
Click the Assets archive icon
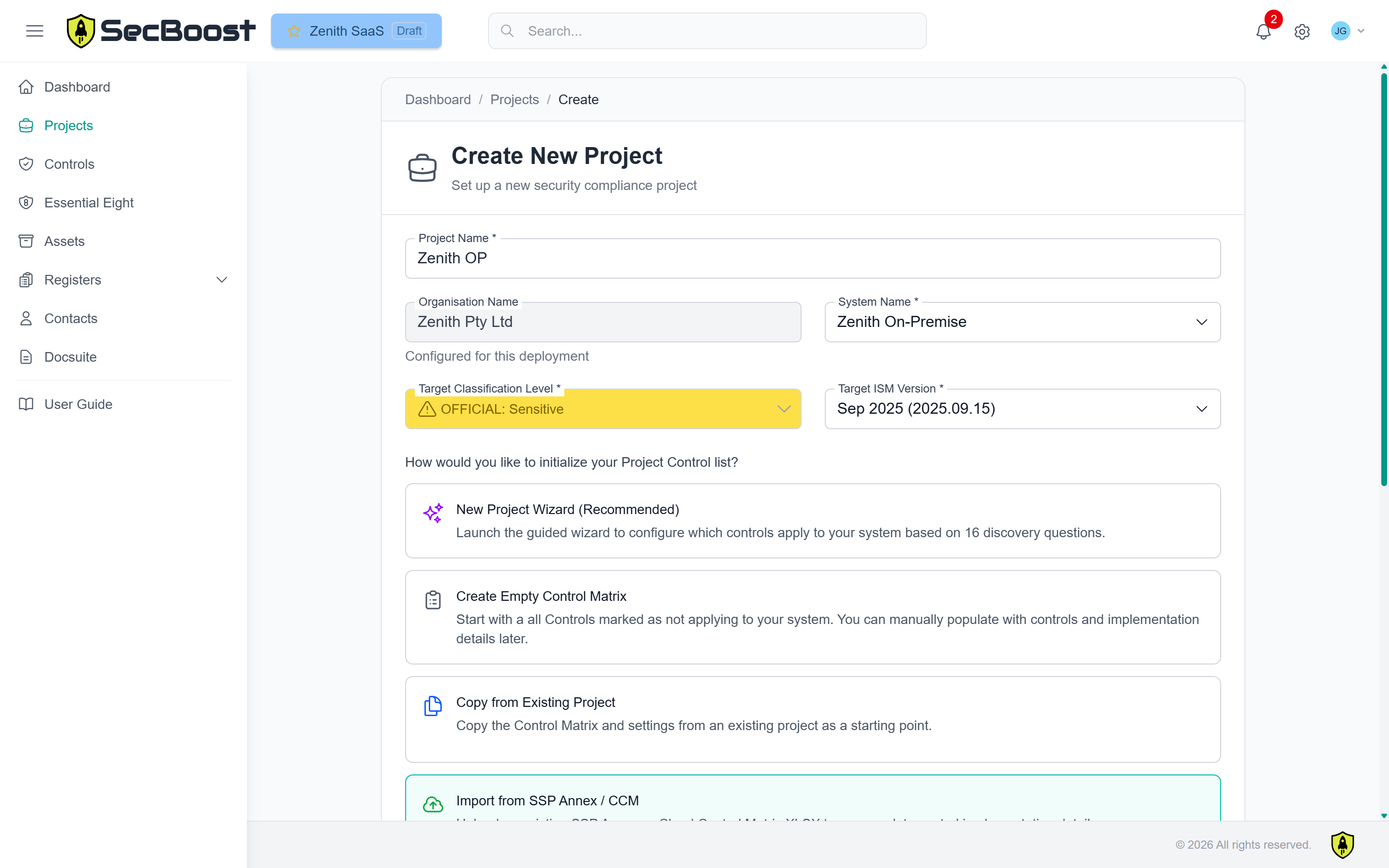(x=26, y=241)
